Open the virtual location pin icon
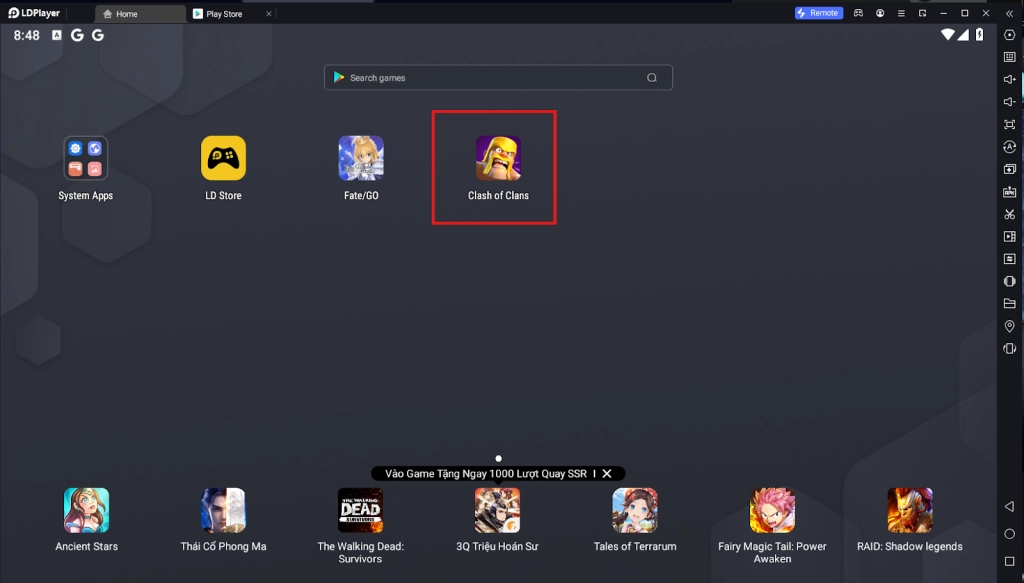The width and height of the screenshot is (1024, 583). point(1010,326)
